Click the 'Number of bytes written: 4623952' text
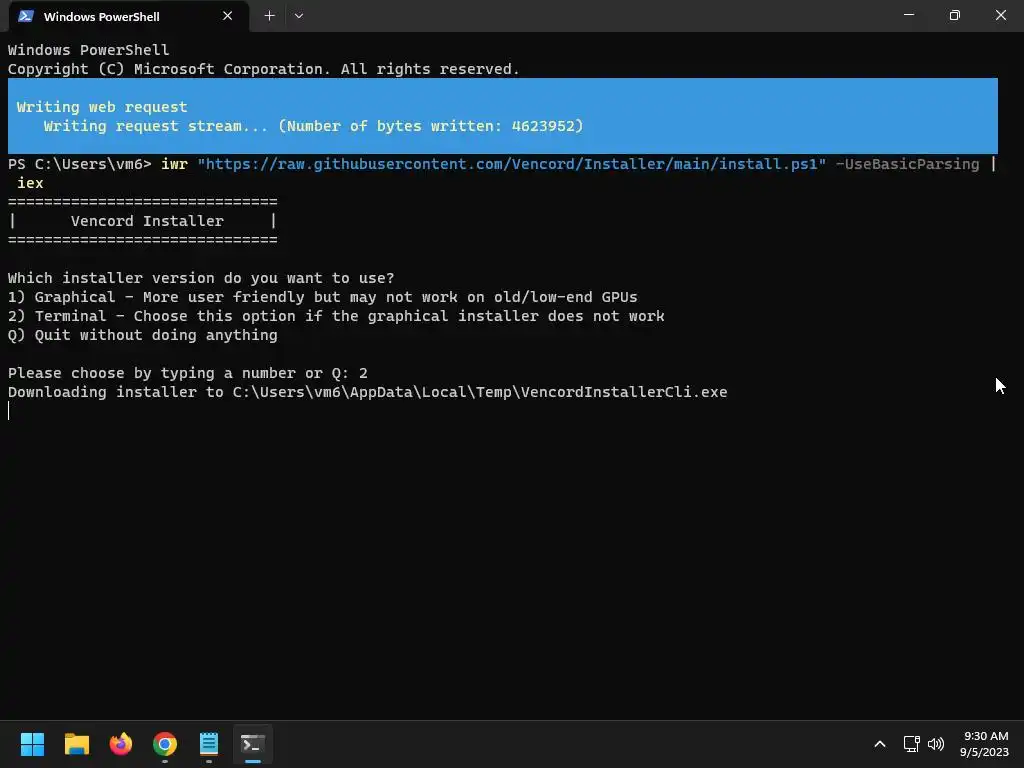This screenshot has width=1024, height=768. (431, 126)
